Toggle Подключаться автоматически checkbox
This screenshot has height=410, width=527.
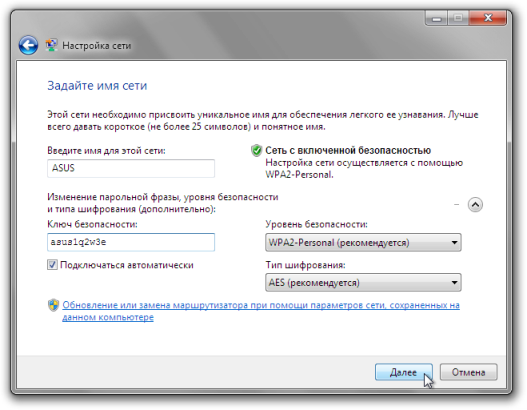(x=52, y=265)
